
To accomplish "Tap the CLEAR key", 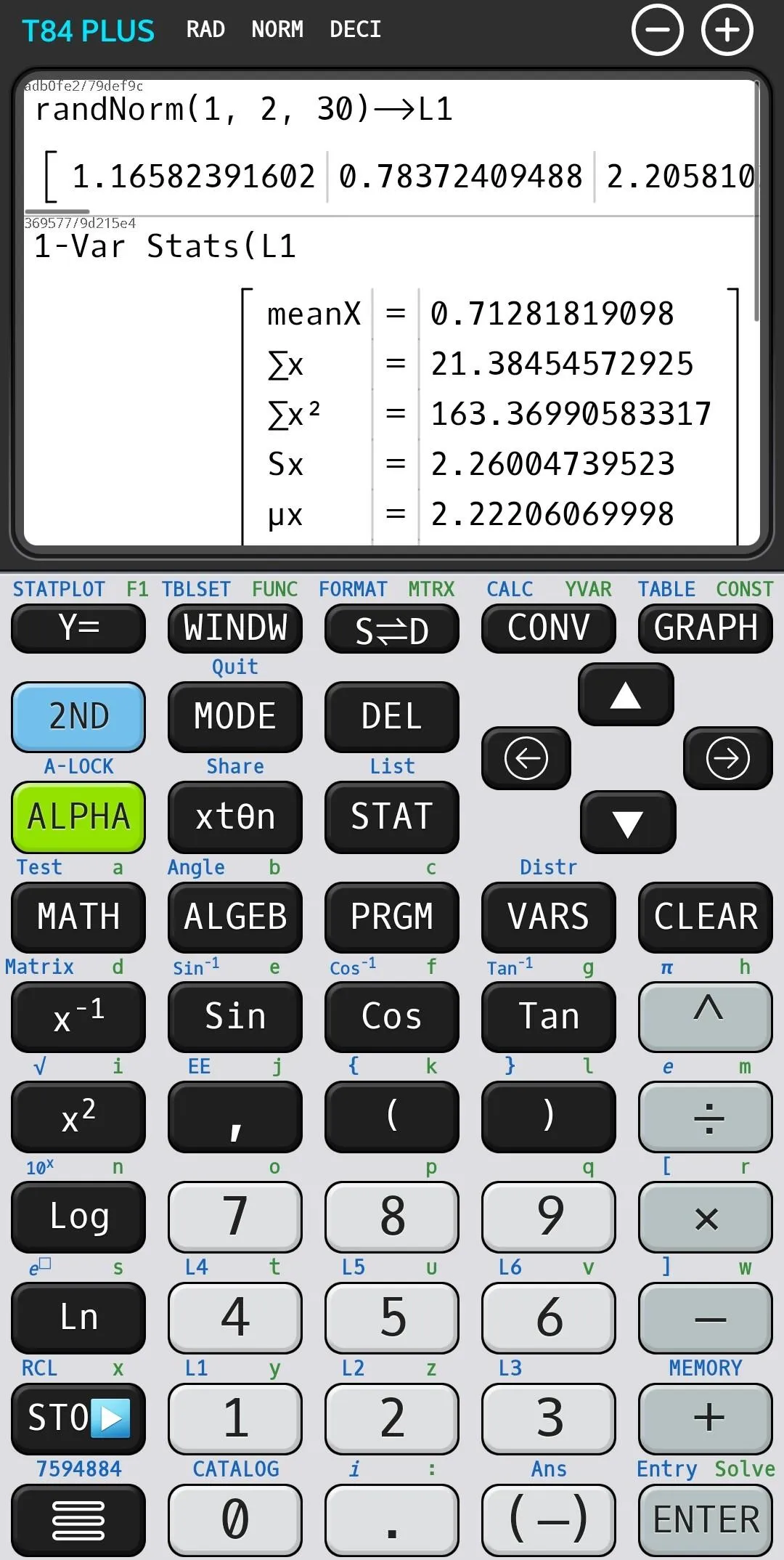I will [x=706, y=917].
